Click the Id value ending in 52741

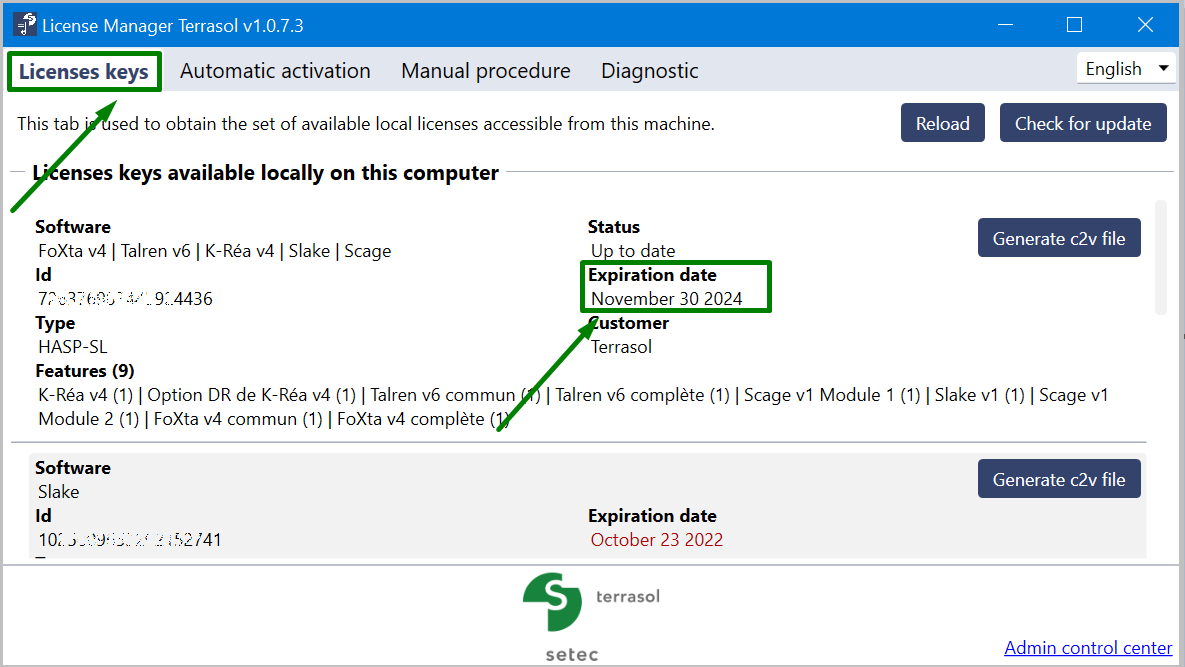coord(130,540)
